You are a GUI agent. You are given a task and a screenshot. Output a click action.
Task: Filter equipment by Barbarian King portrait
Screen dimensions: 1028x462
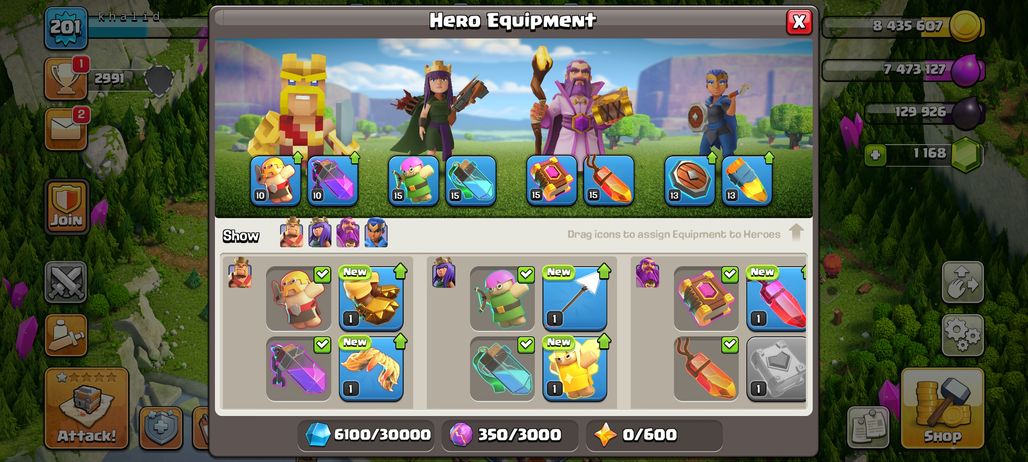292,233
